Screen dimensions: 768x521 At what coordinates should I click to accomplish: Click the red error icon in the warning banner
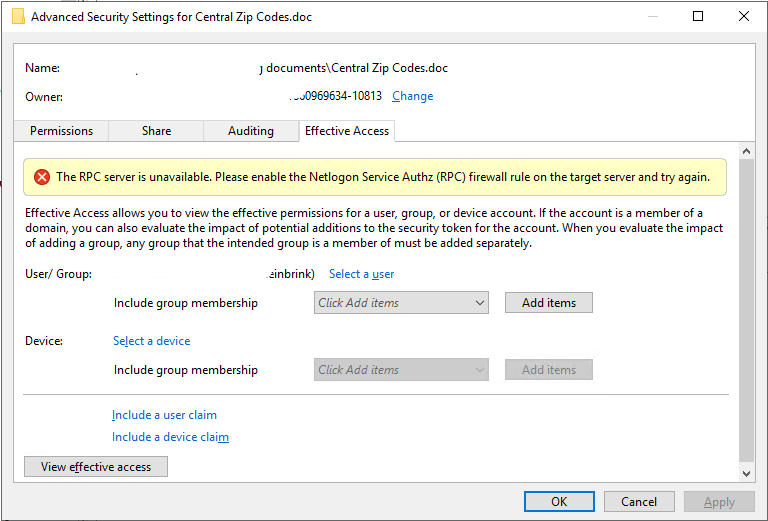[x=42, y=177]
